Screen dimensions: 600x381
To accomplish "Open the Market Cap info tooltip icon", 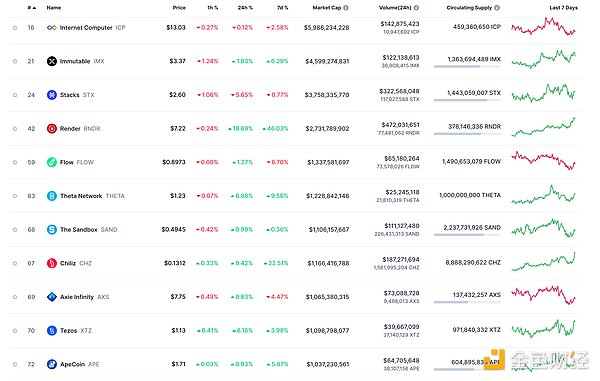I will (346, 8).
